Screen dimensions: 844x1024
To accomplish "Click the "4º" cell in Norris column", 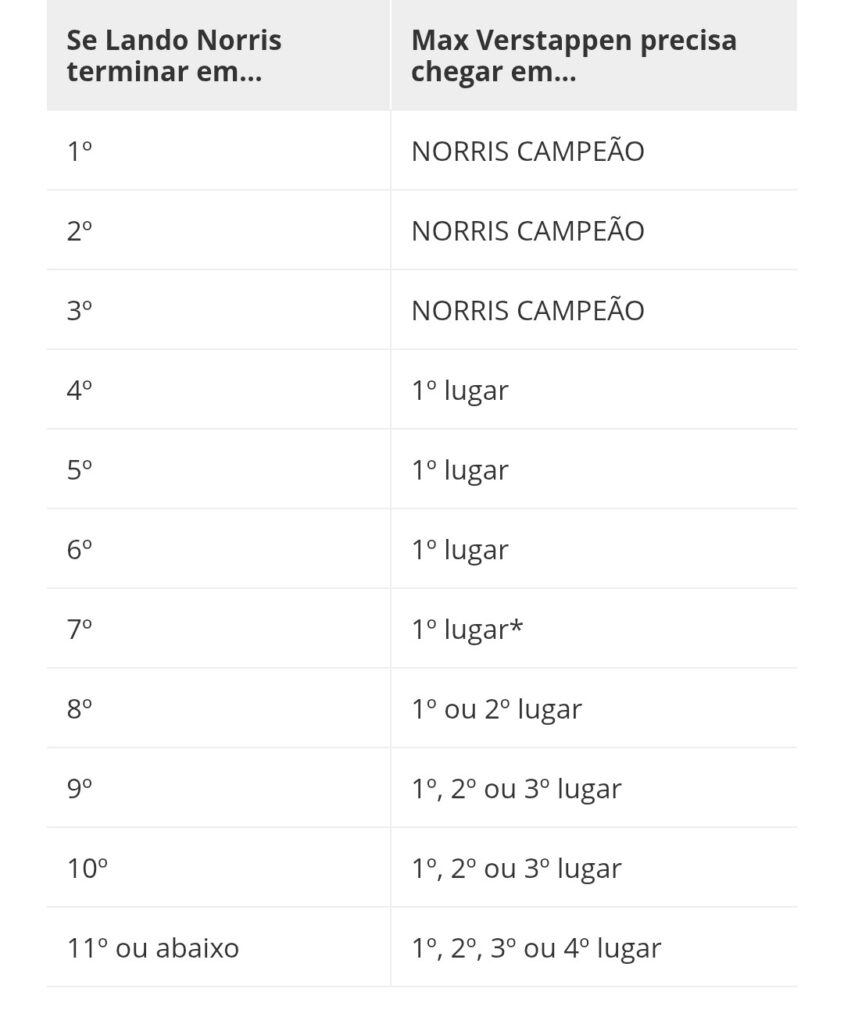I will 80,390.
